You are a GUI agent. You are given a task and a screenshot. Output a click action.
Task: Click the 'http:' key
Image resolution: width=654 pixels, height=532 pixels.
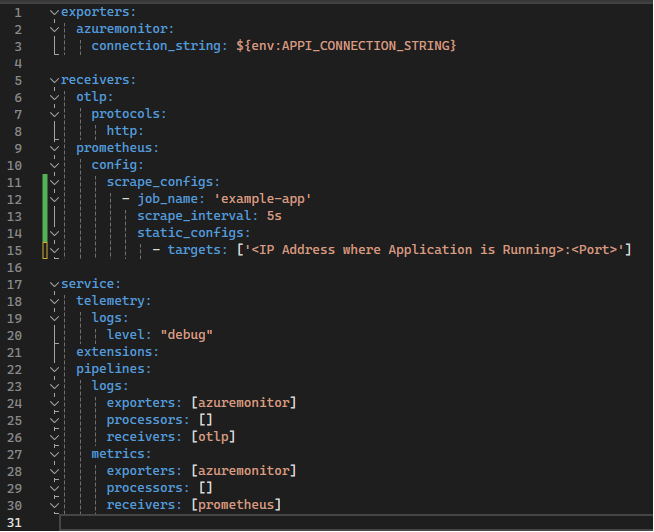tap(125, 131)
